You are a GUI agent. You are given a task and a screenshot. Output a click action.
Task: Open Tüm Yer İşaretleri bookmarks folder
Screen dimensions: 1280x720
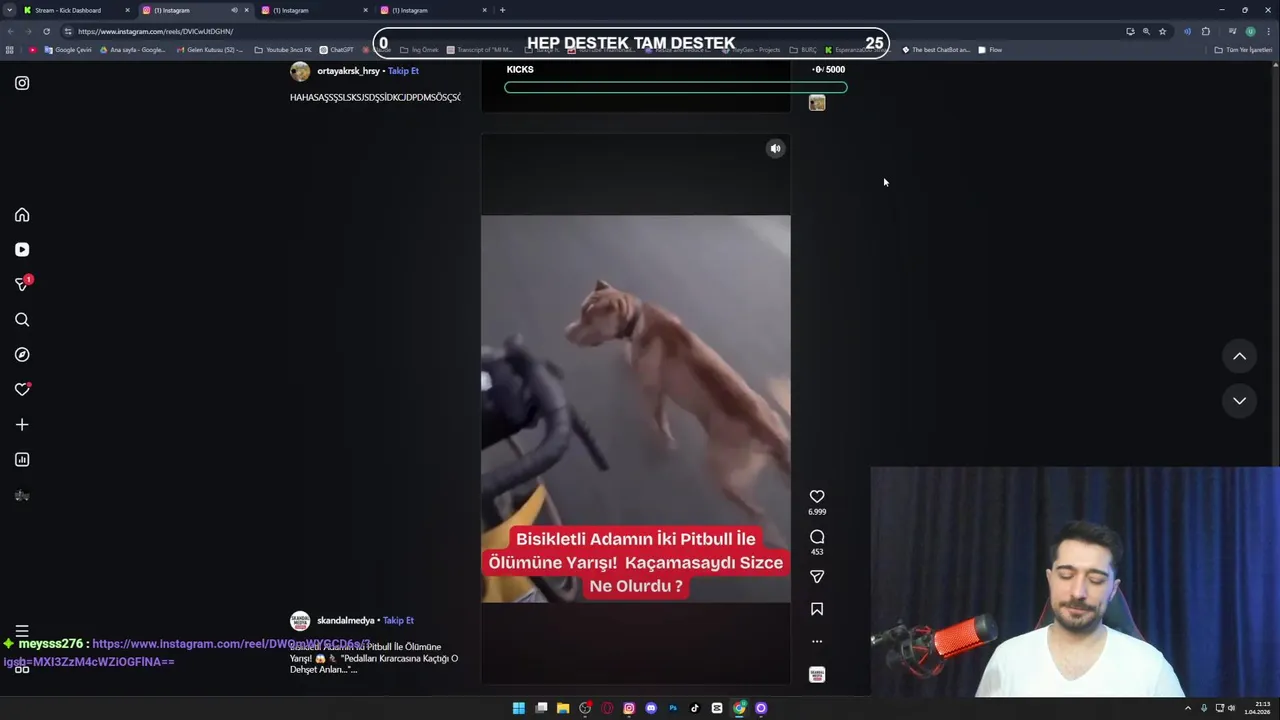pos(1243,50)
